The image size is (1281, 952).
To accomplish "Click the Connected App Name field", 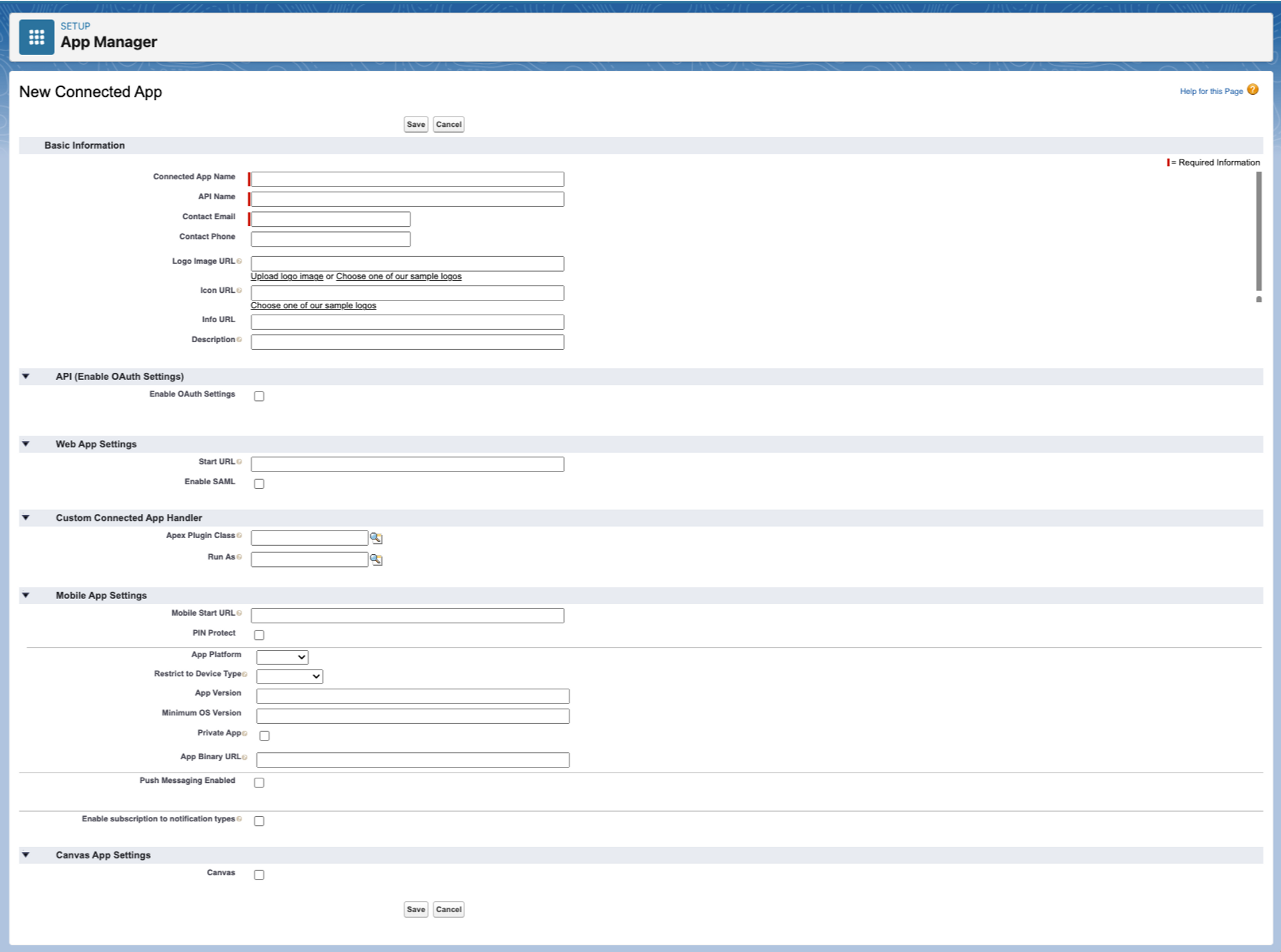I will coord(407,179).
